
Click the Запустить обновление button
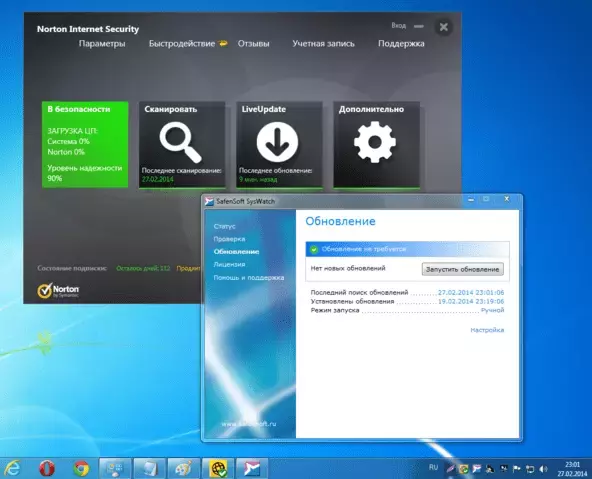tap(462, 269)
